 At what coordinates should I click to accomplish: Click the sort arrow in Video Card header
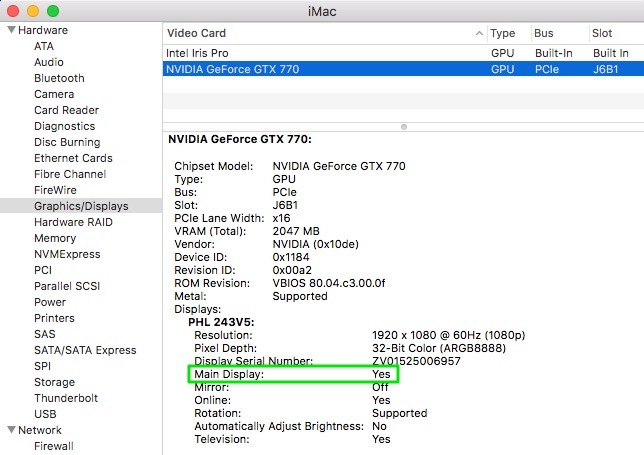coord(479,33)
